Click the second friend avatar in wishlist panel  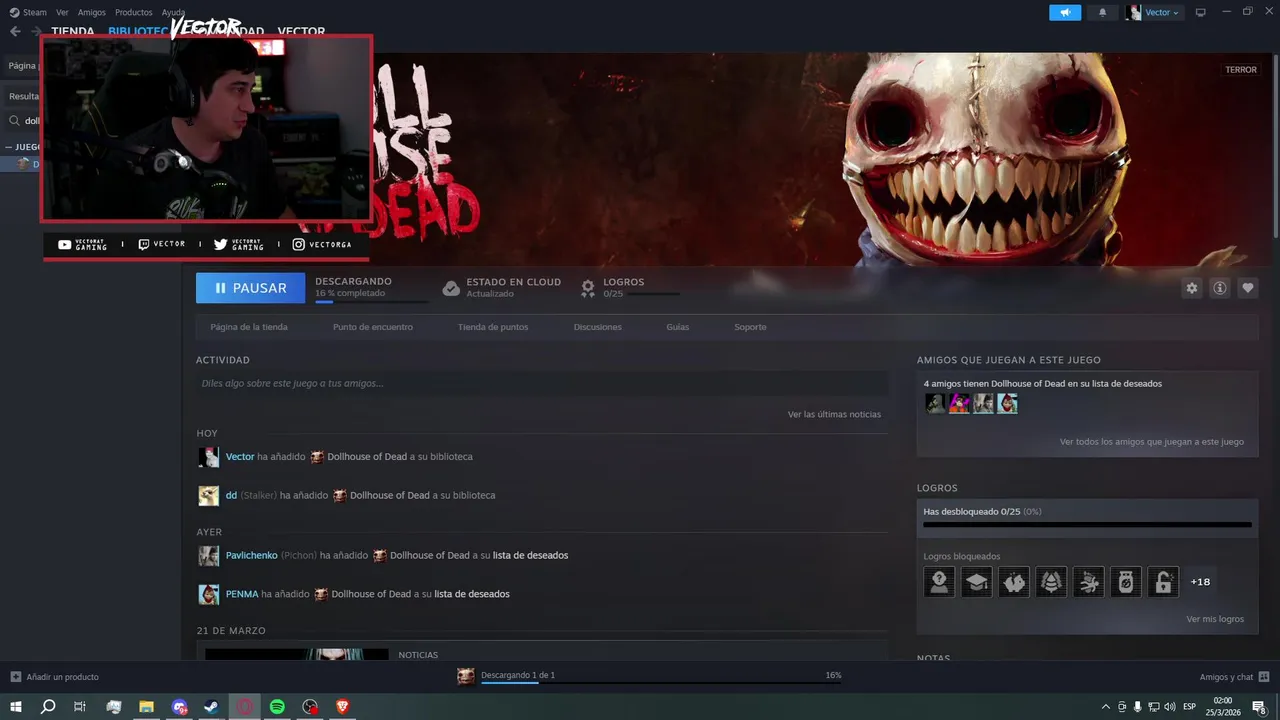point(959,403)
